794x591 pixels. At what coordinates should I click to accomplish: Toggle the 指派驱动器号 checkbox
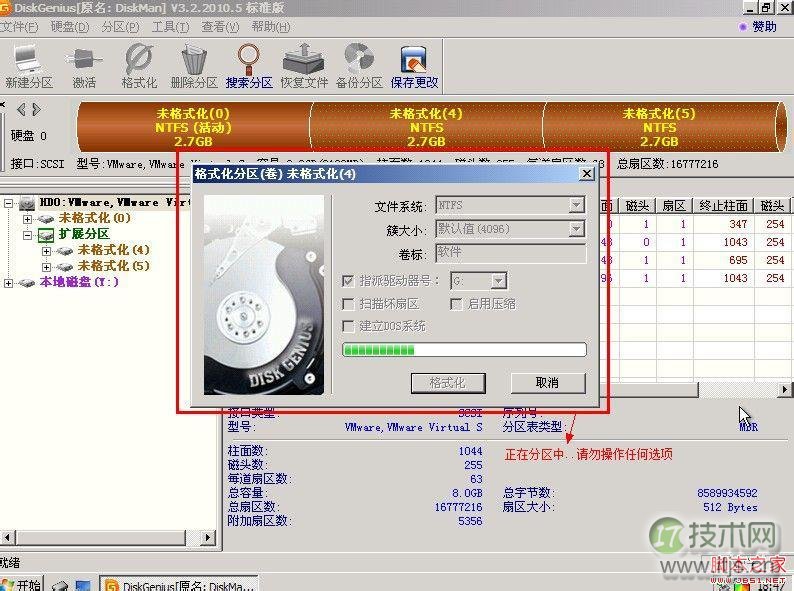click(349, 282)
